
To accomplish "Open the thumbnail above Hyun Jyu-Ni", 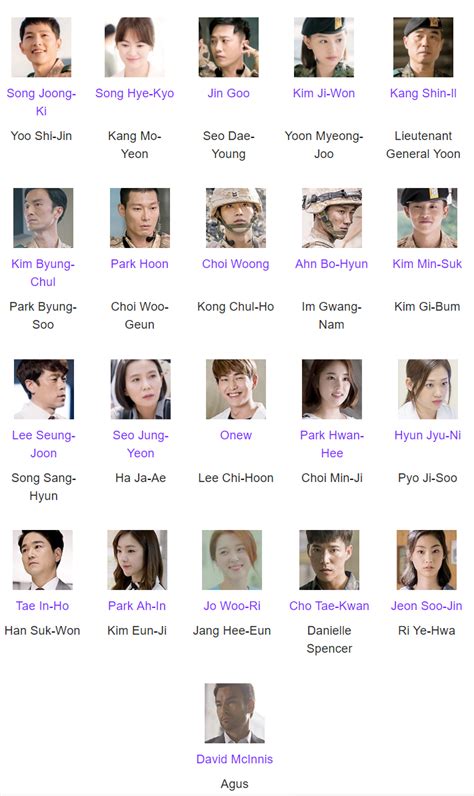I will (428, 389).
